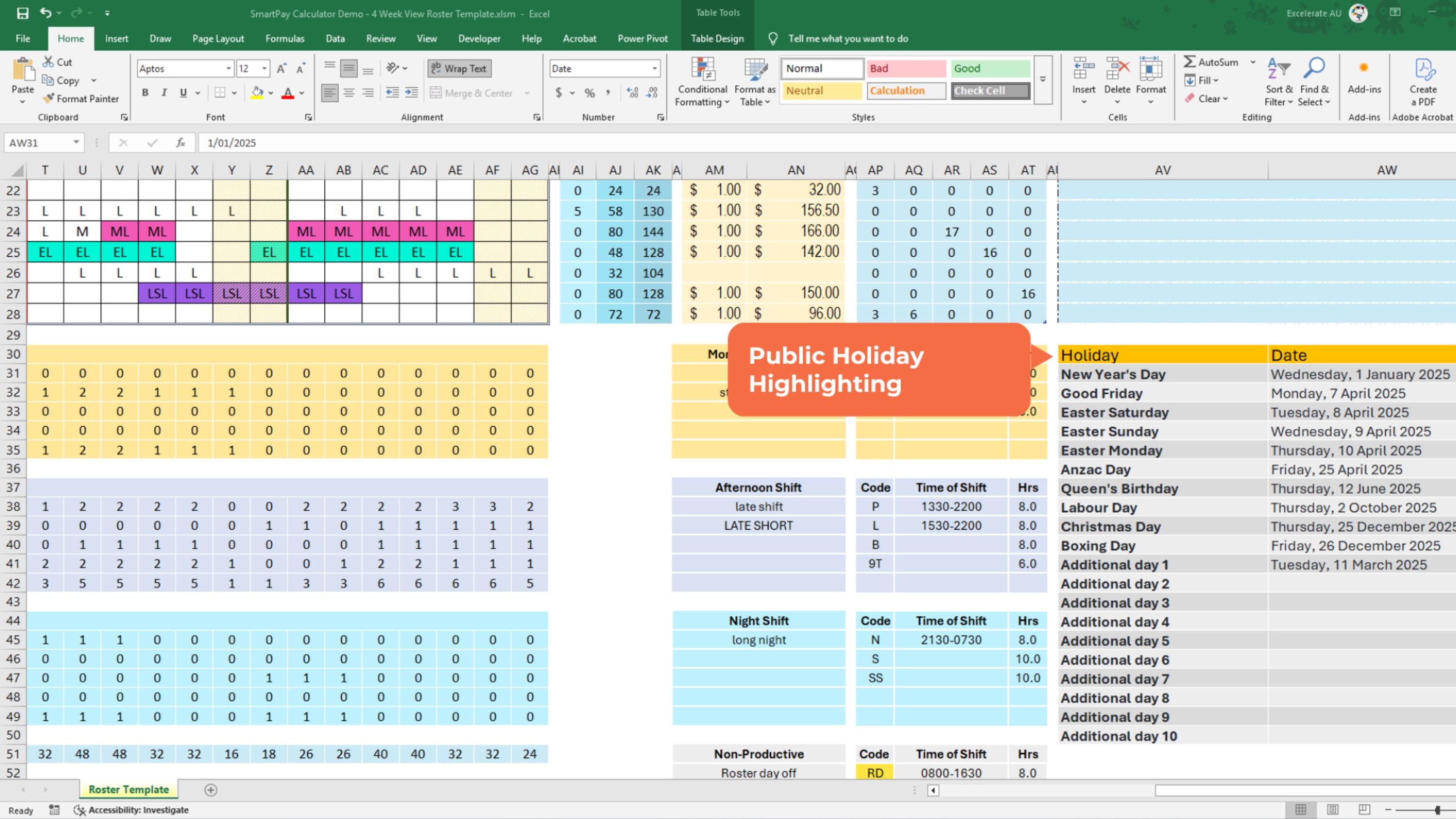The height and width of the screenshot is (819, 1456).
Task: Open the Create a PDF tool
Action: [1423, 79]
